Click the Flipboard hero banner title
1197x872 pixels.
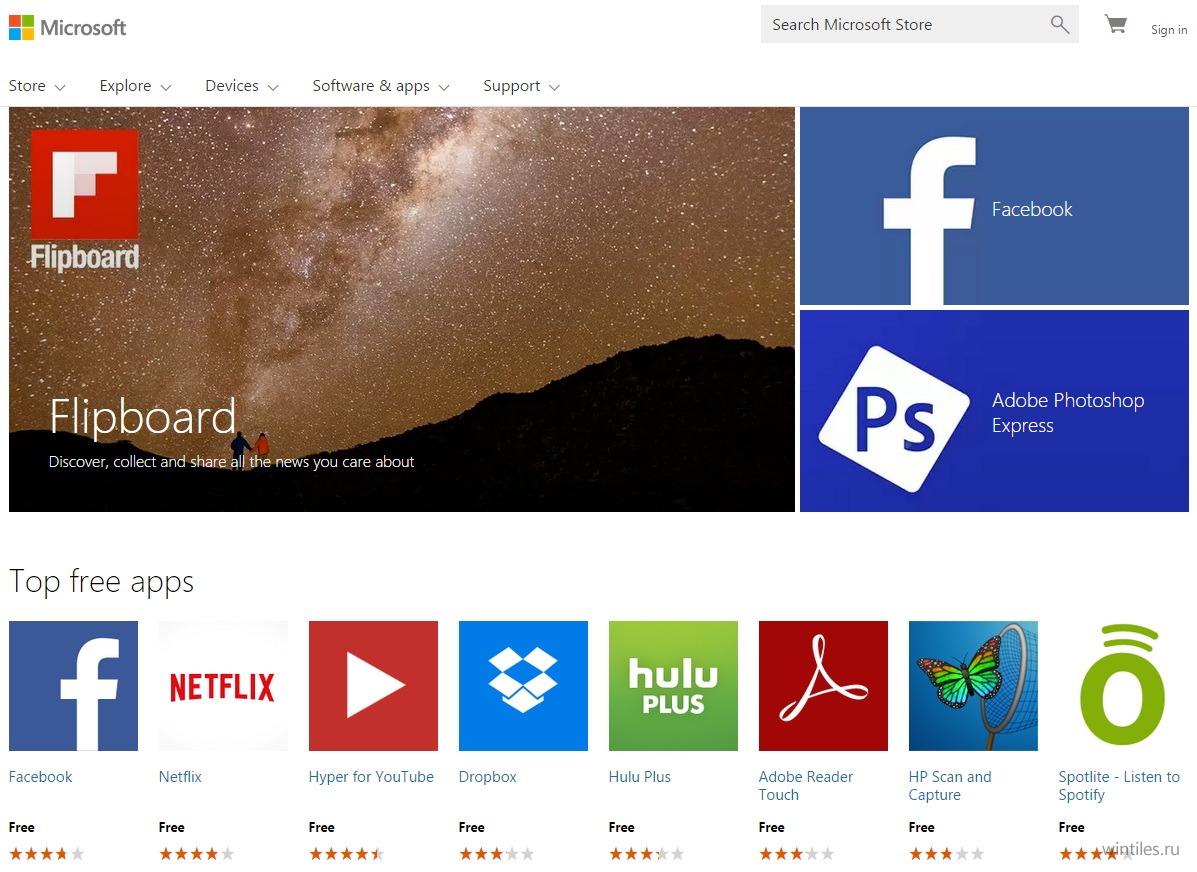pos(143,417)
